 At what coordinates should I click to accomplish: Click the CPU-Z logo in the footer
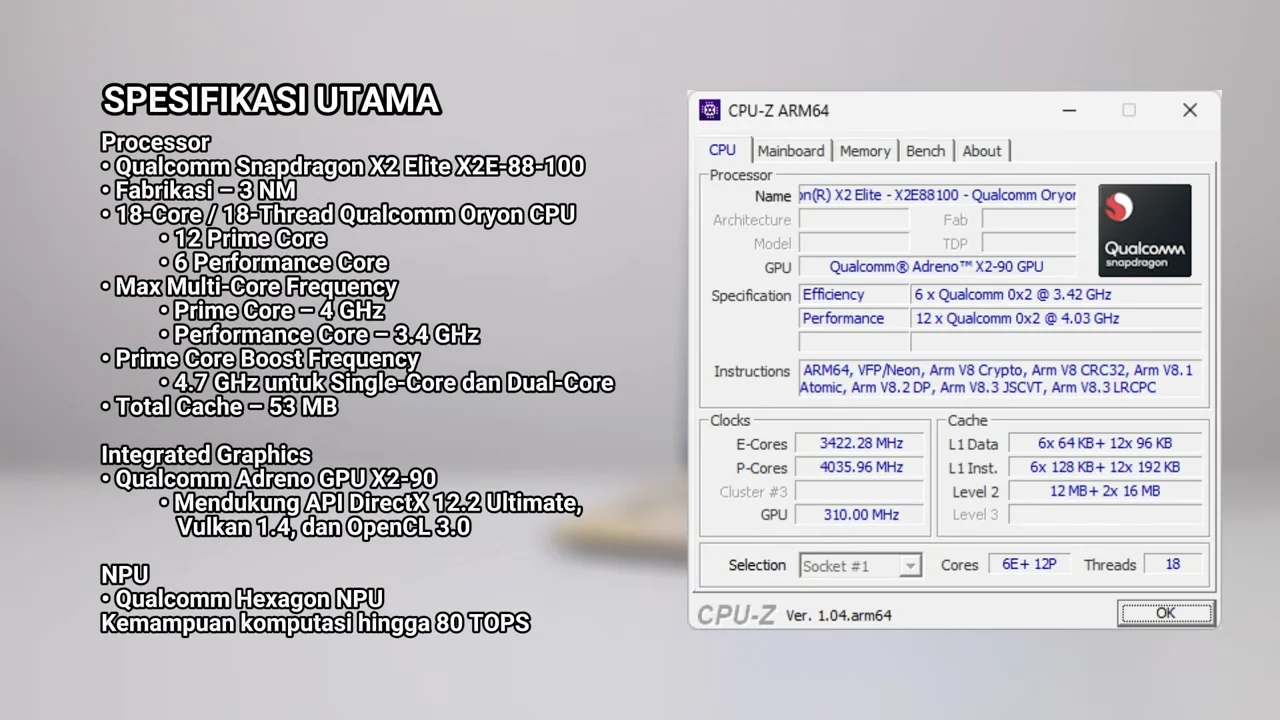point(736,615)
